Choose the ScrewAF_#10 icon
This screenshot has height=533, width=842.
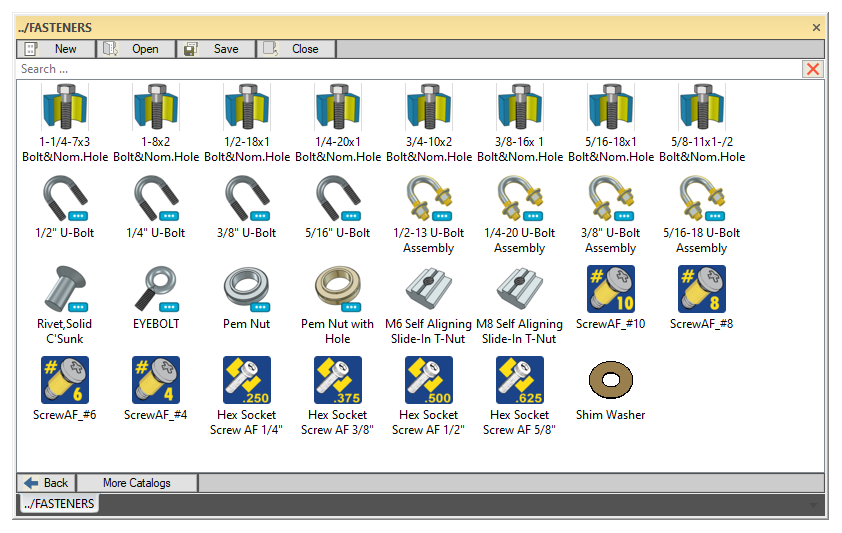coord(611,289)
